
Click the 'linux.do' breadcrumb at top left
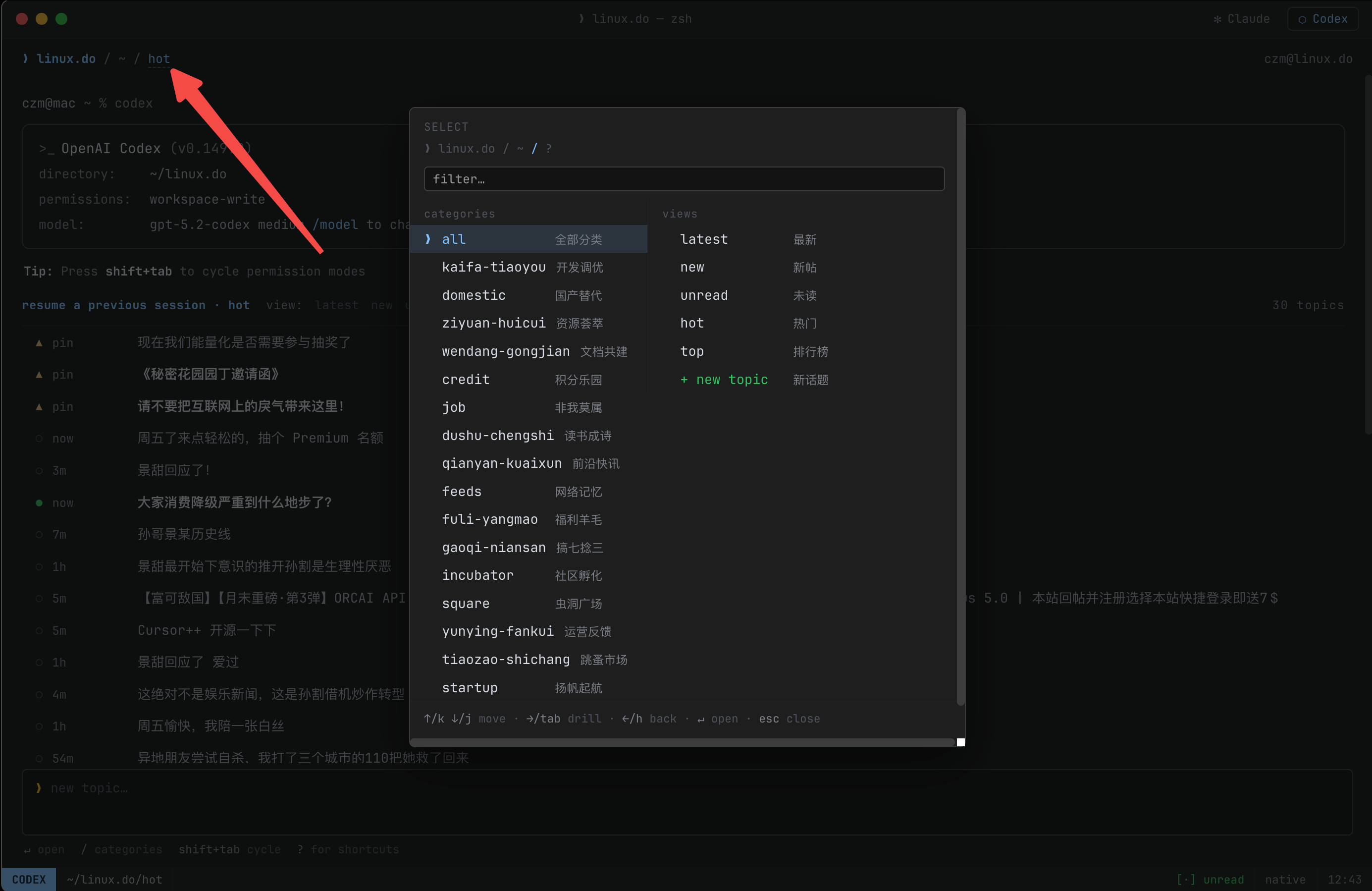(x=66, y=58)
